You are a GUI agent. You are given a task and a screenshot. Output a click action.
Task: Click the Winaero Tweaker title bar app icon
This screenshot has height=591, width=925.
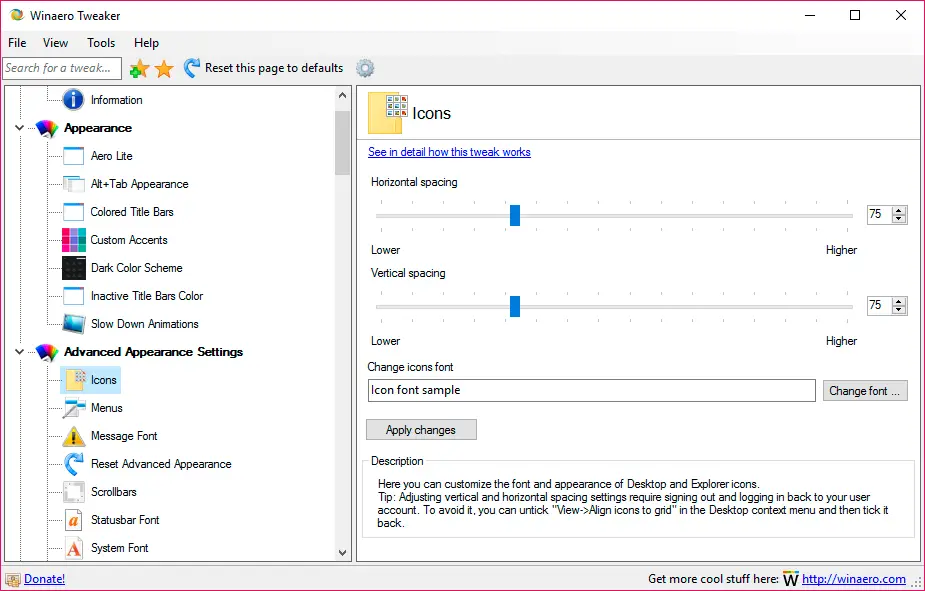(x=17, y=15)
